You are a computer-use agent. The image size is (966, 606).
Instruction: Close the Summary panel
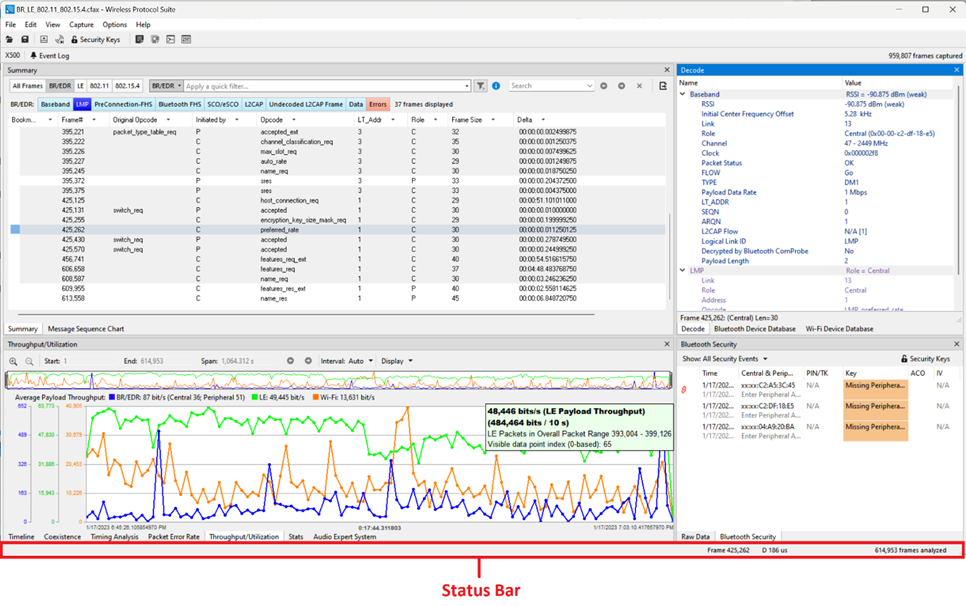pos(667,70)
